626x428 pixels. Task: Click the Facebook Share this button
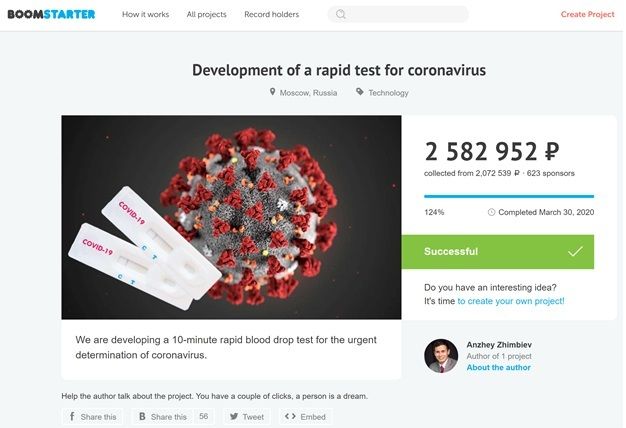(92, 417)
